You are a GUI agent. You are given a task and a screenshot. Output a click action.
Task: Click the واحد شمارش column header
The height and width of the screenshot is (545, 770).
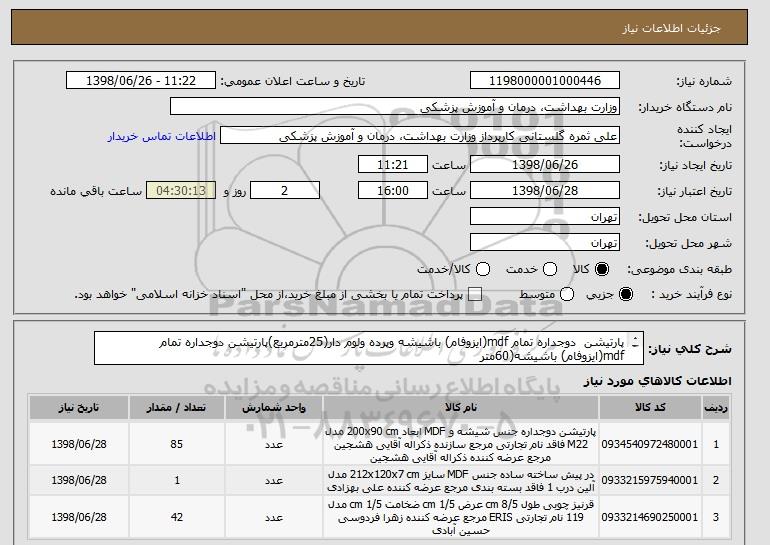click(274, 408)
